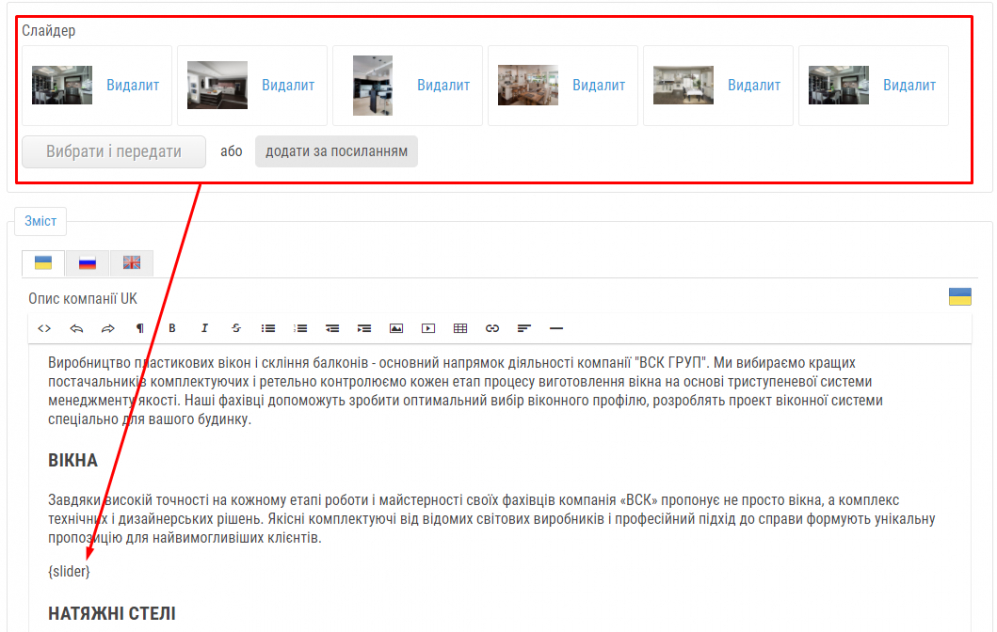The width and height of the screenshot is (997, 632).
Task: Switch to the Russian language tab
Action: pos(87,263)
